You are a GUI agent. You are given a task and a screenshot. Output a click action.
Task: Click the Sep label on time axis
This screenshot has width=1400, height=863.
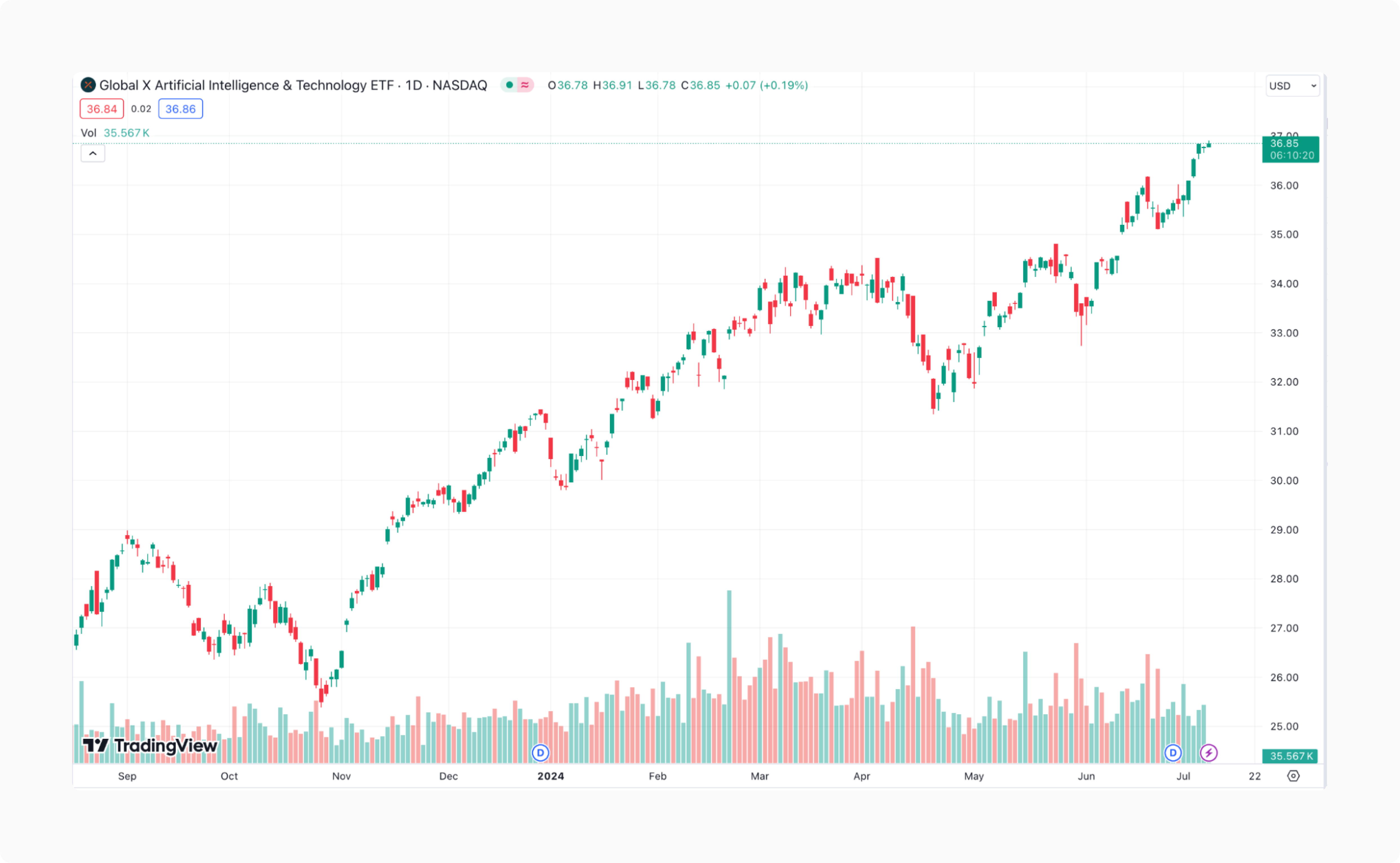coord(127,776)
